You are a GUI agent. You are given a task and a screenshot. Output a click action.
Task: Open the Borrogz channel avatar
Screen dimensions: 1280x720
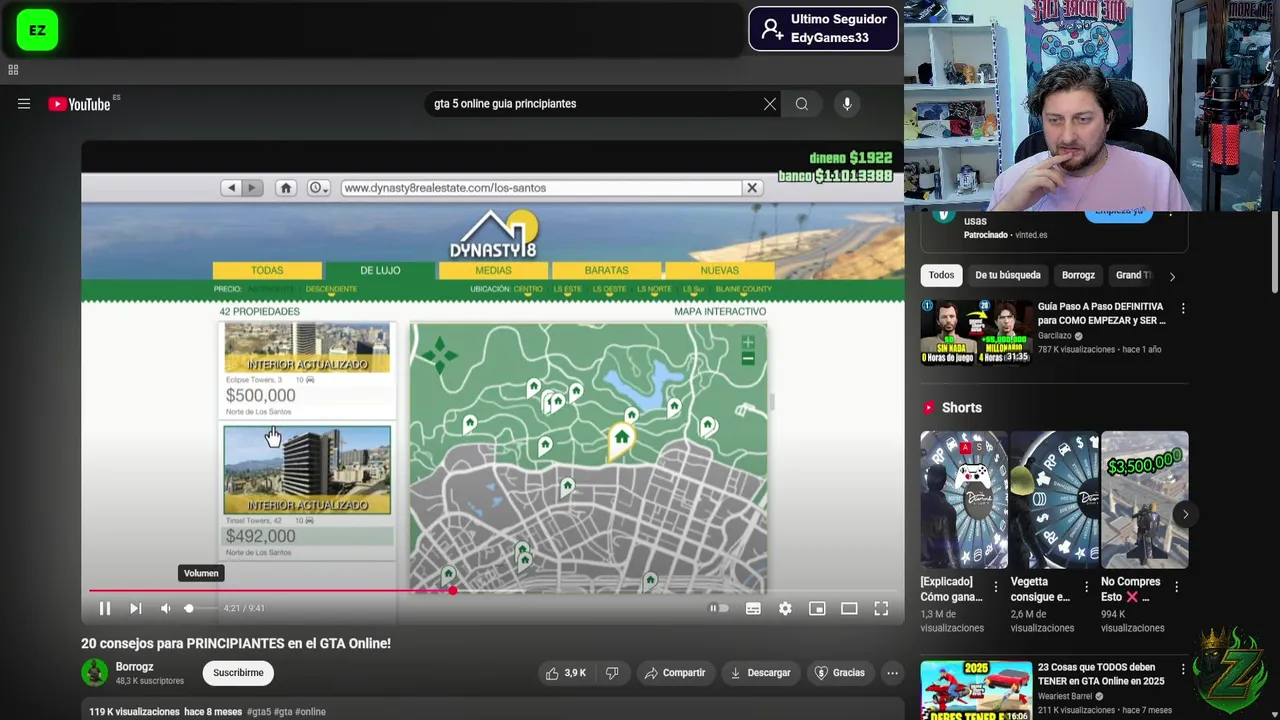point(95,672)
